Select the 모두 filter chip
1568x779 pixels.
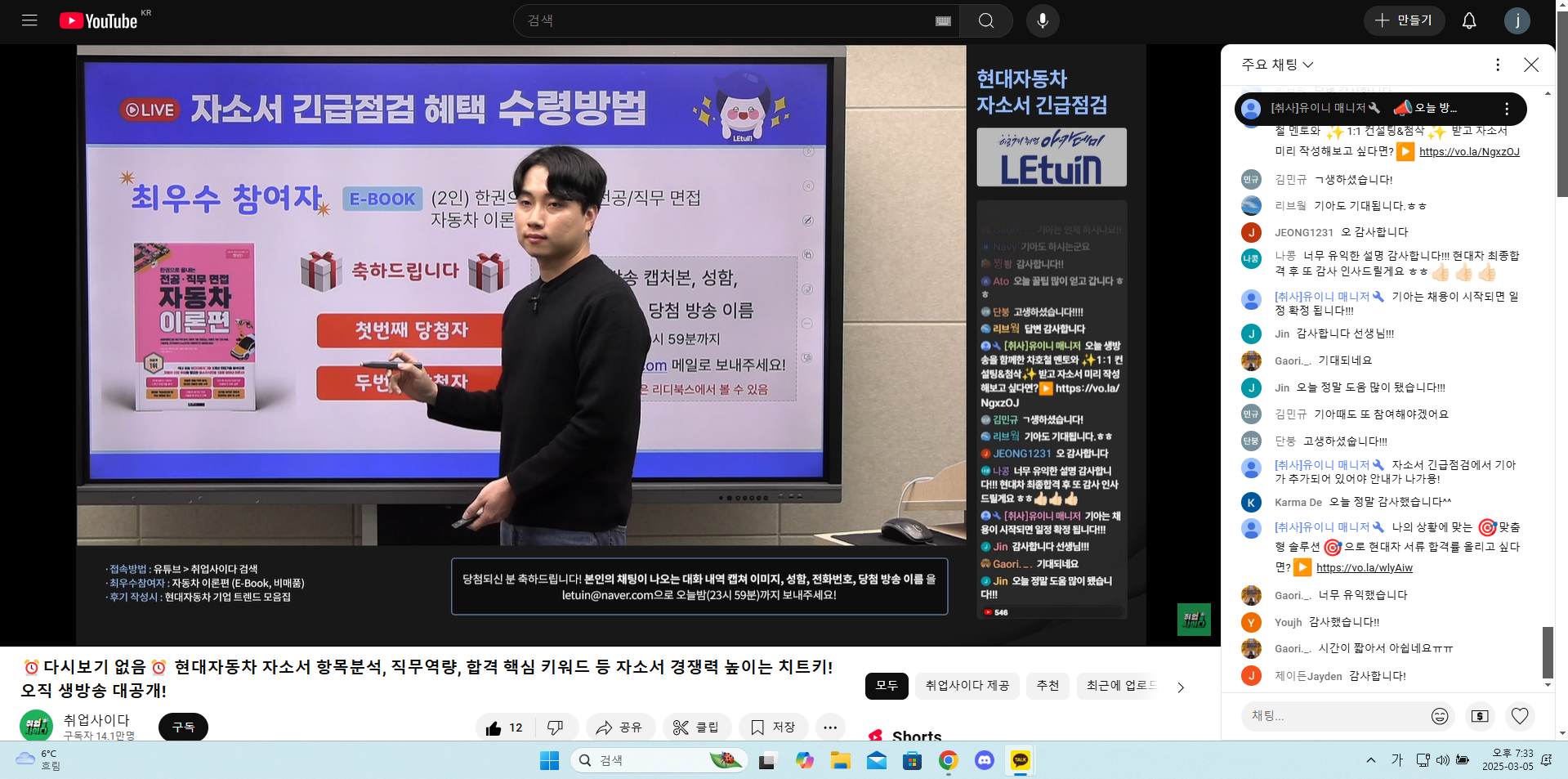[887, 685]
